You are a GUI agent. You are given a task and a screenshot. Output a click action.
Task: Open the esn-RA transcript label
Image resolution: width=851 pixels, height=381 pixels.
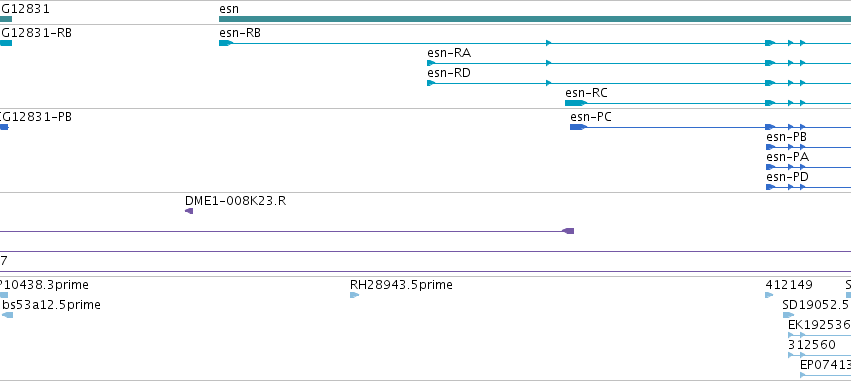449,53
